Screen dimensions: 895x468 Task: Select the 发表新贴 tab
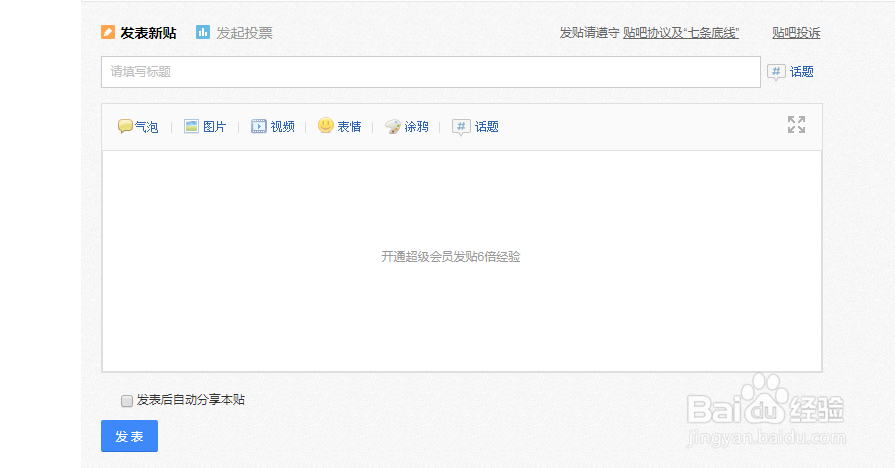click(148, 33)
